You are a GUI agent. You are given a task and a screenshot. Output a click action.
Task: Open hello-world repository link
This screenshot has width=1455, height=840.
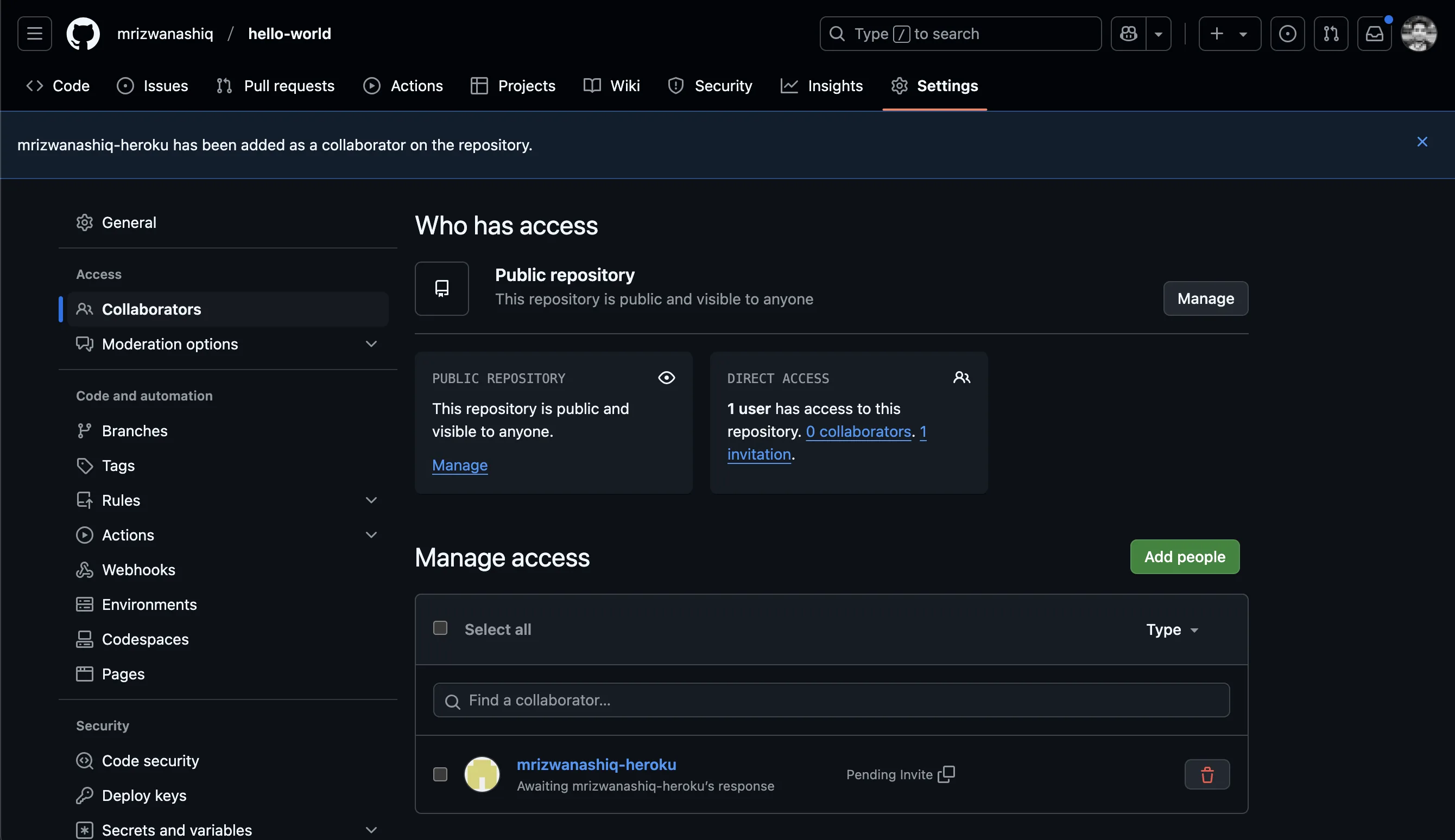tap(290, 34)
